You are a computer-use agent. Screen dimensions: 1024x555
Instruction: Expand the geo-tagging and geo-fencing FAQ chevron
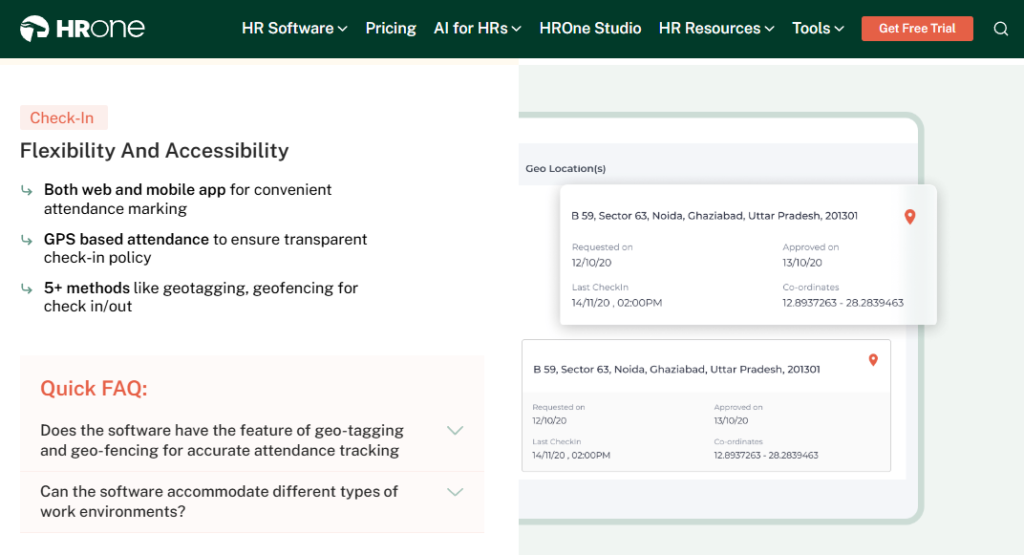(455, 430)
